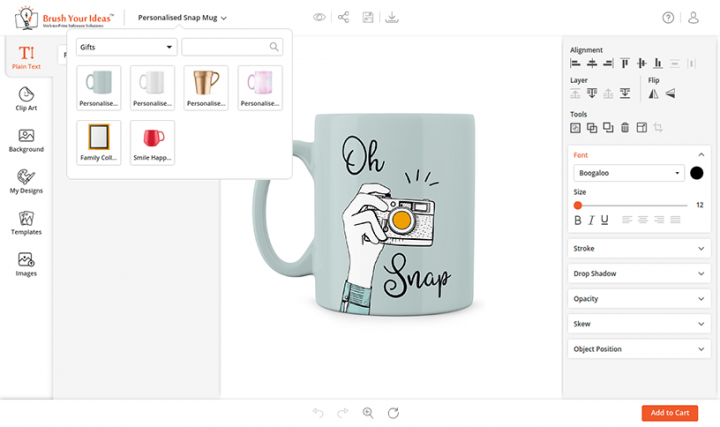The width and height of the screenshot is (720, 427).
Task: Open the Clip Art panel
Action: pyautogui.click(x=26, y=99)
